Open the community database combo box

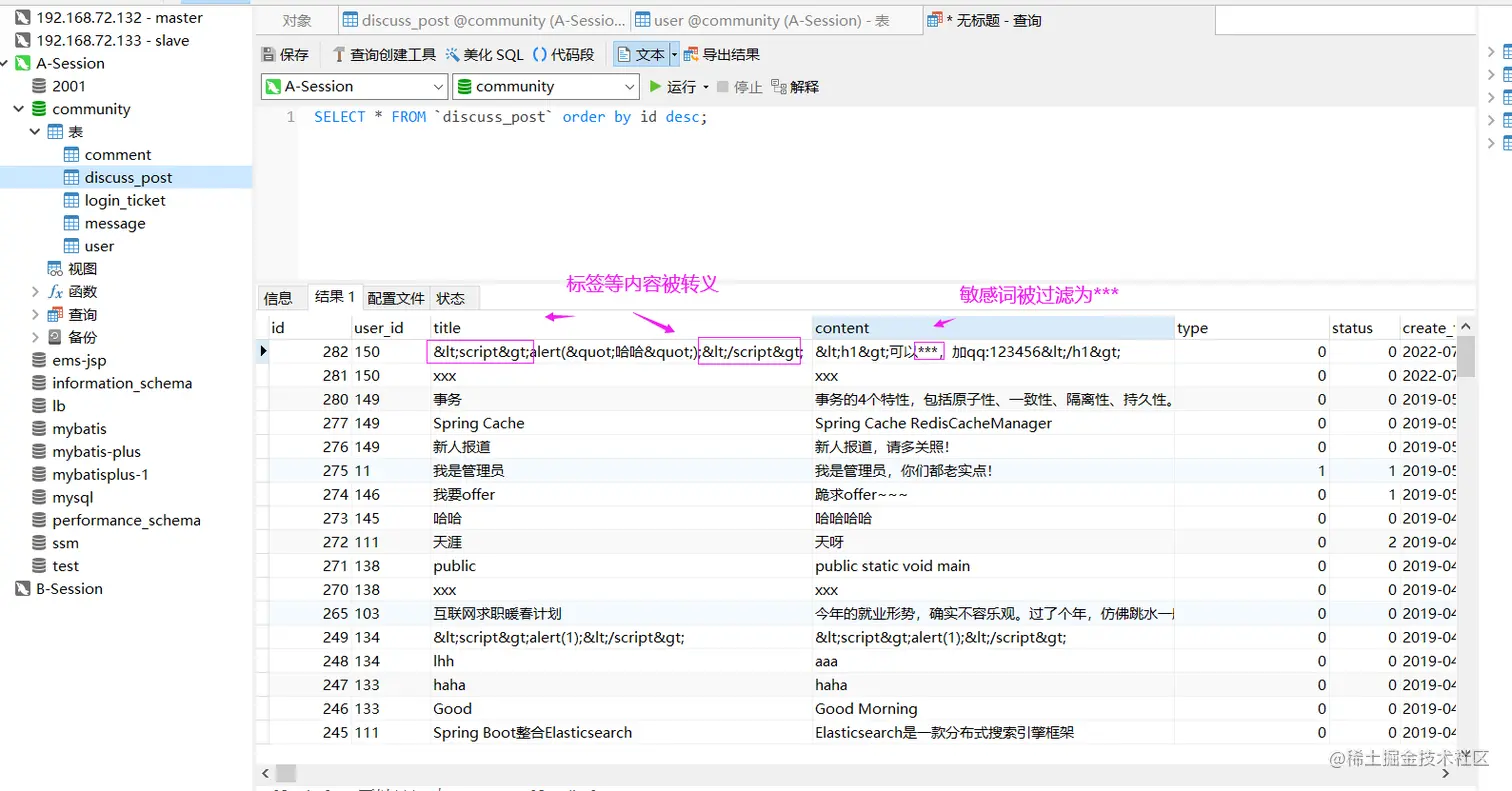545,87
